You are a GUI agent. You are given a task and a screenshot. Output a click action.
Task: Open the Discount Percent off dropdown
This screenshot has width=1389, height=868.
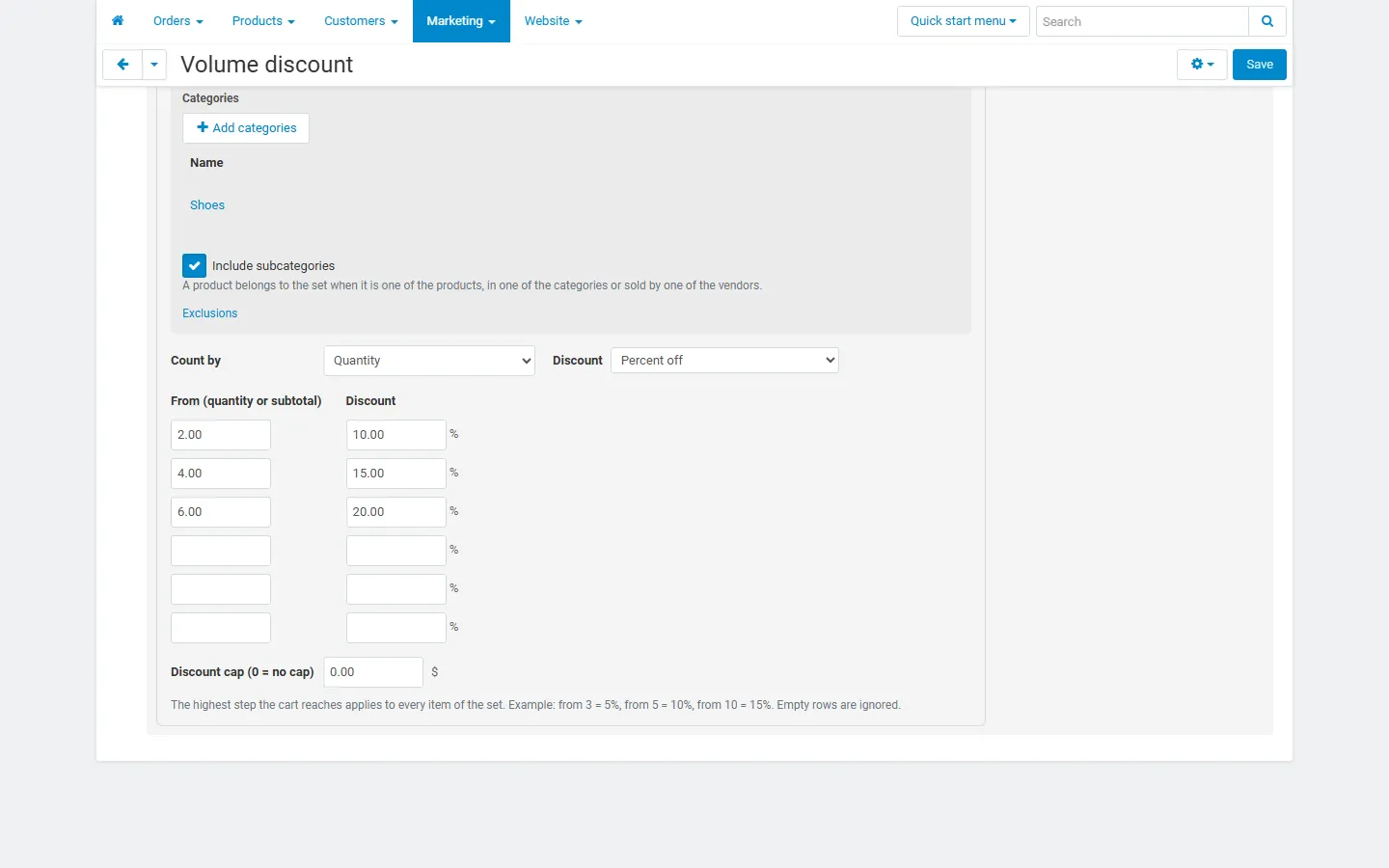click(x=724, y=361)
